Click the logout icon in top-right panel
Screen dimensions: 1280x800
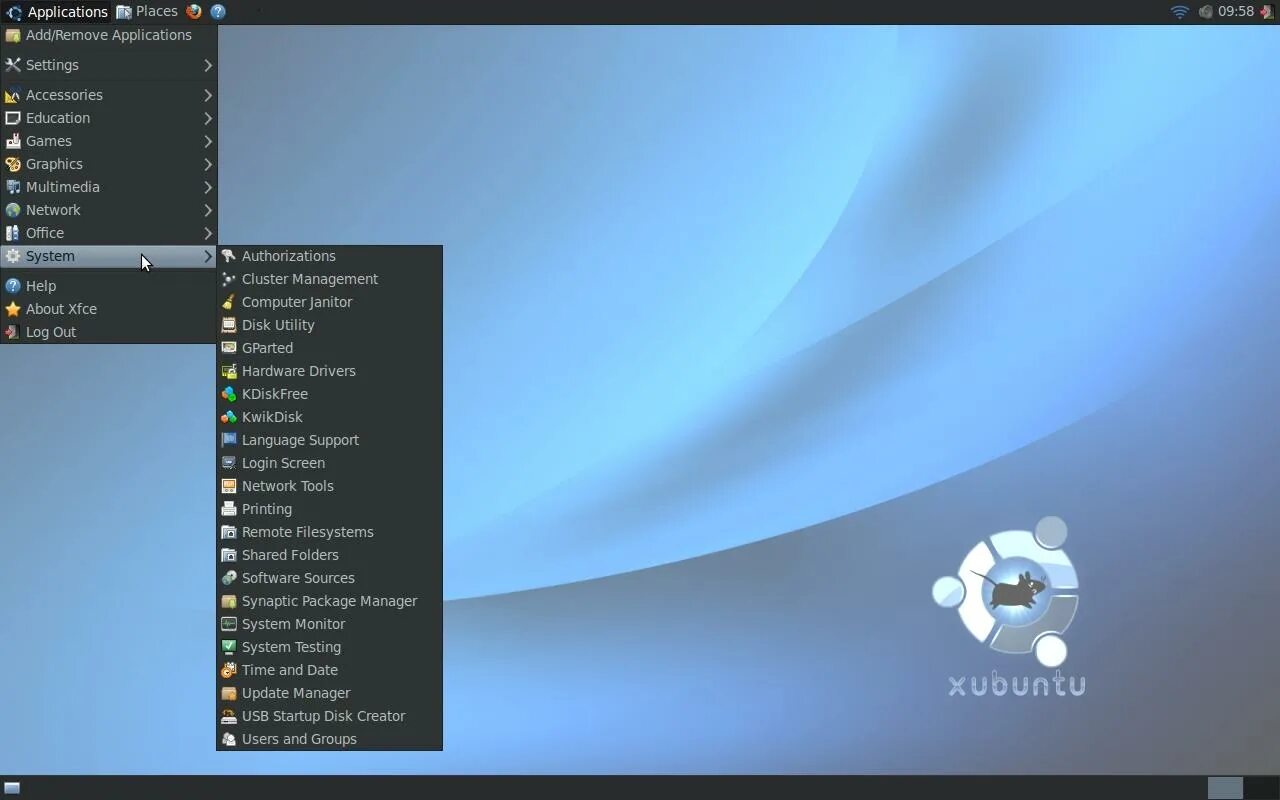coord(1266,12)
